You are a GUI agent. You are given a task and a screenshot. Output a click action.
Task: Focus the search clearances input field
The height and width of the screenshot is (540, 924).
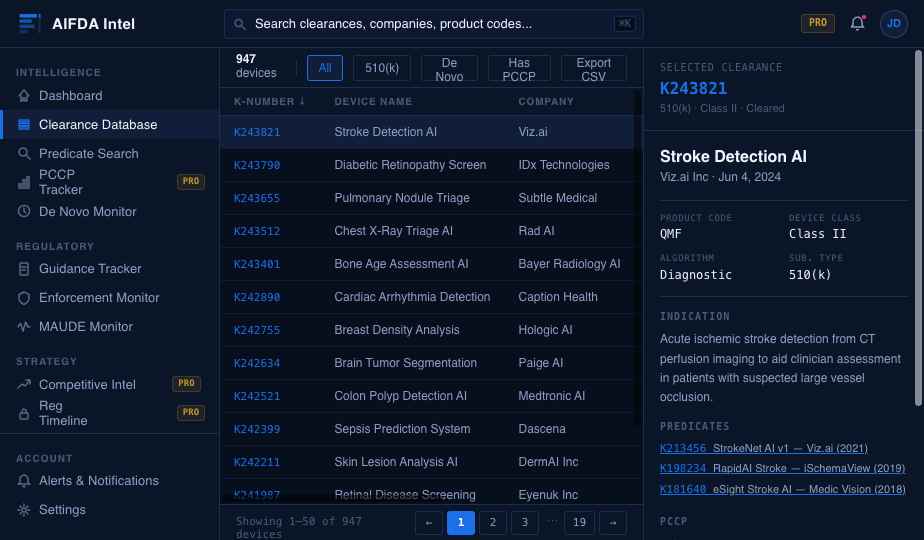[433, 24]
